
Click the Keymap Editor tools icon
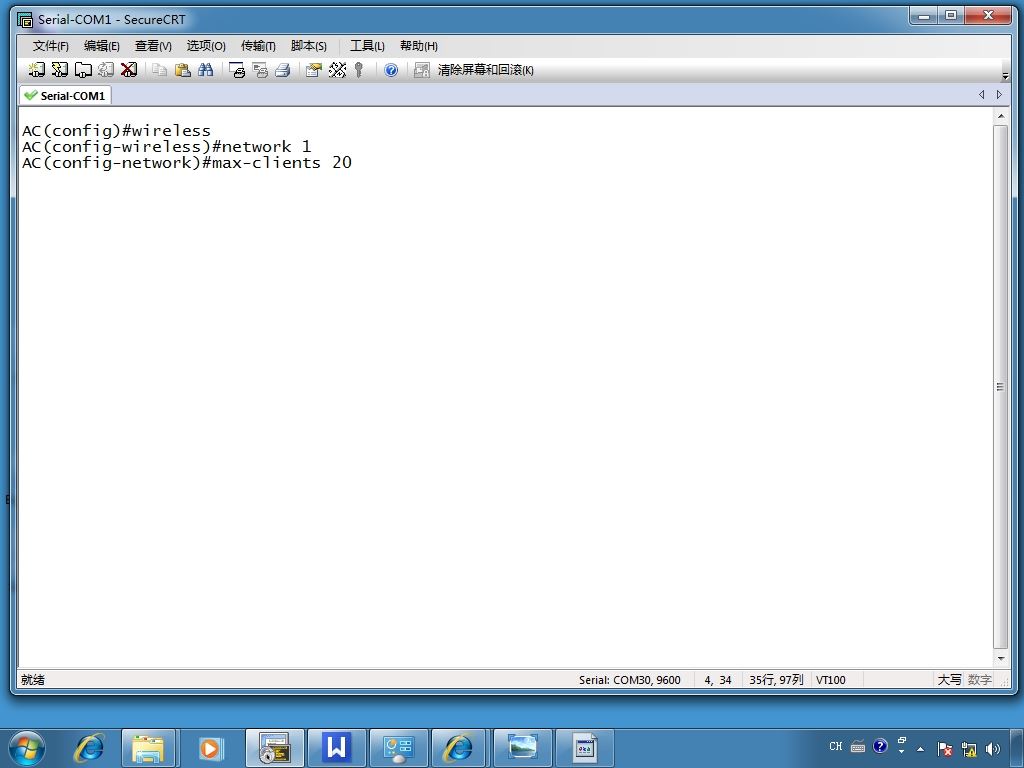pos(337,70)
